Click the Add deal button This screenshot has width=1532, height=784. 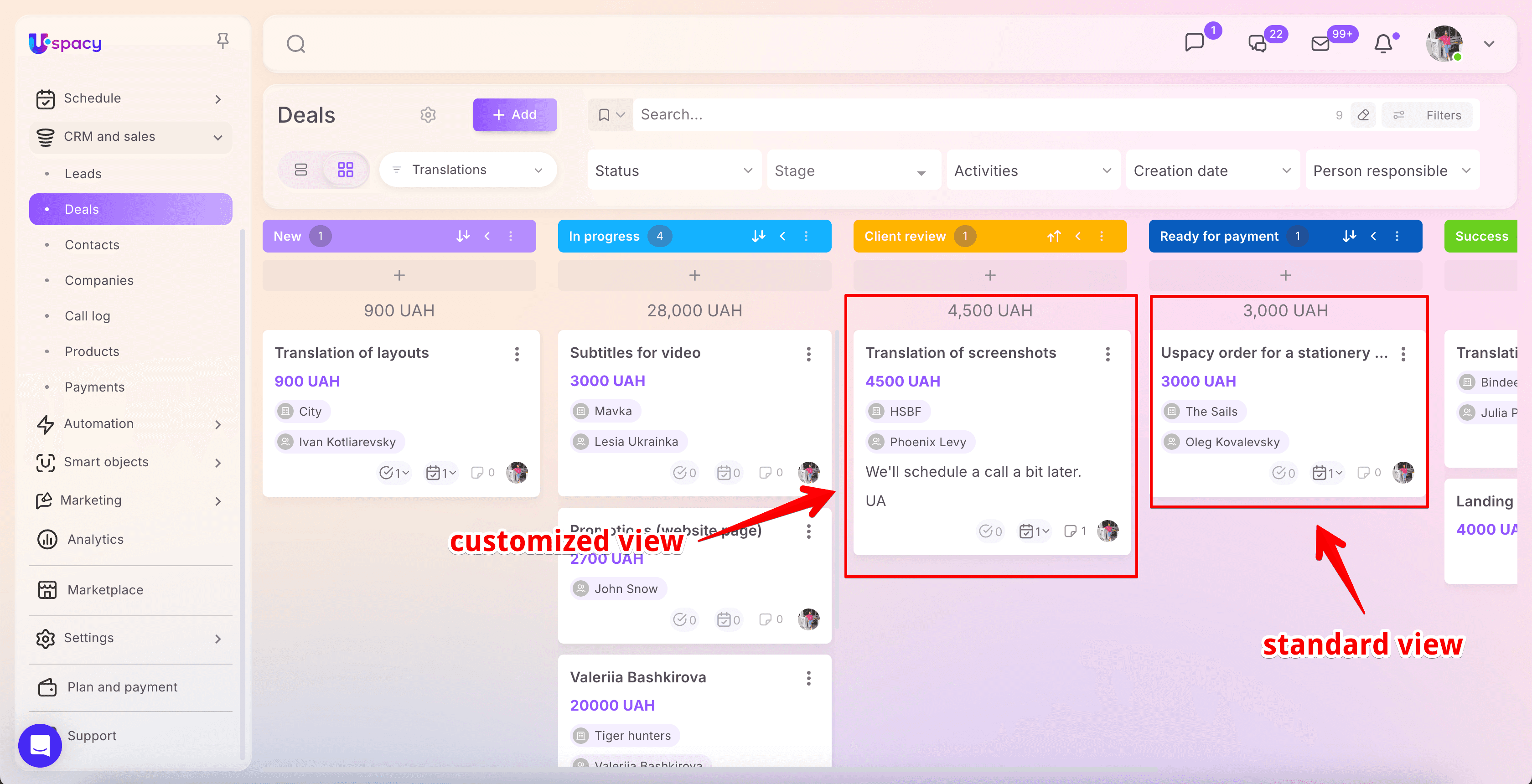tap(515, 115)
